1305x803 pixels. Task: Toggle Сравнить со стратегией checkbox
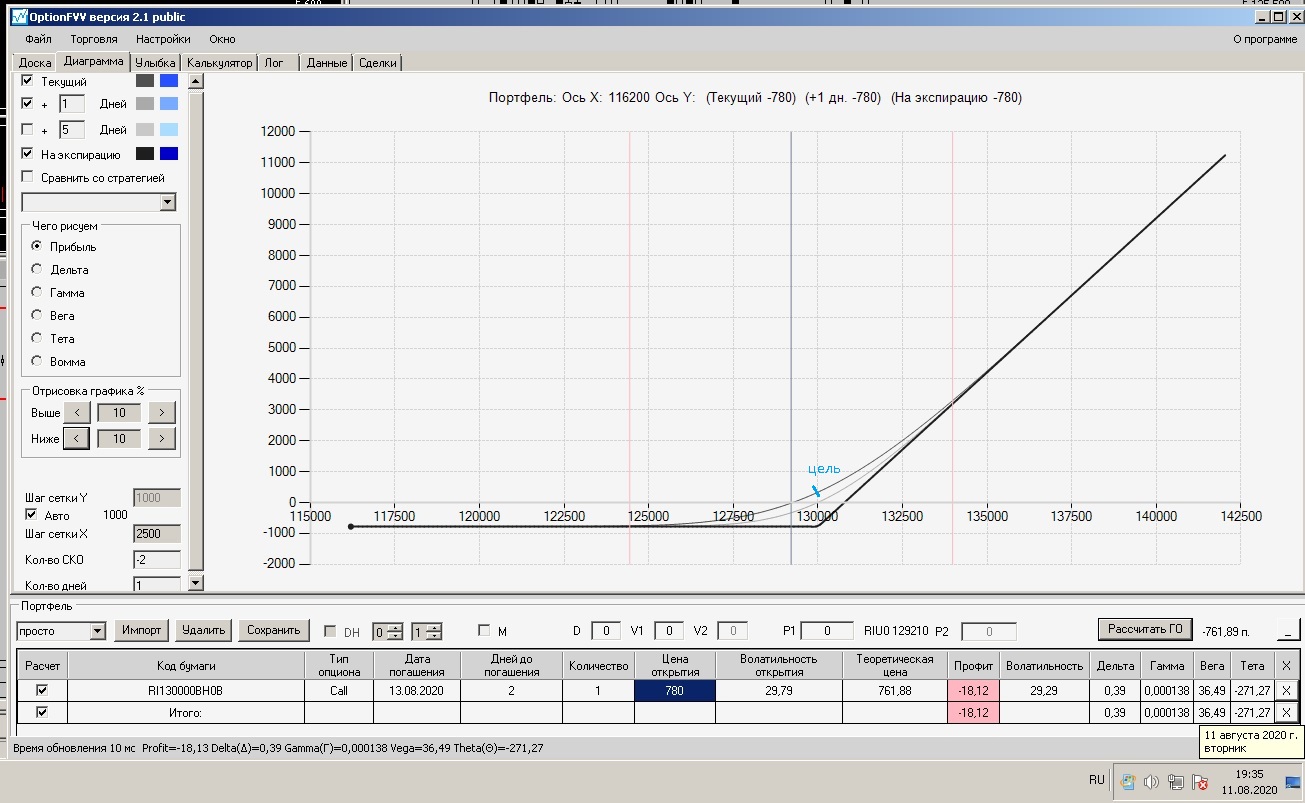pos(27,177)
